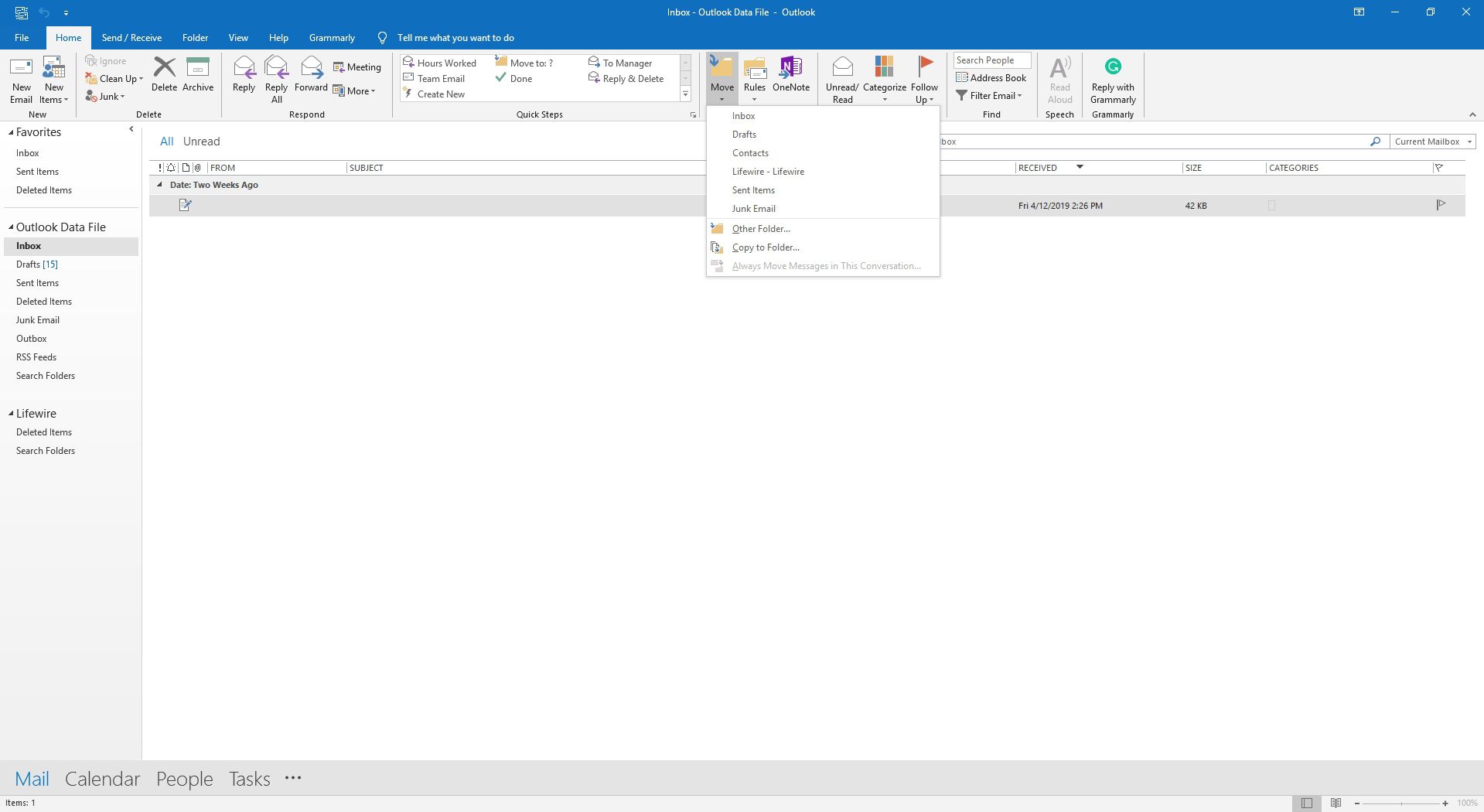Image resolution: width=1484 pixels, height=812 pixels.
Task: Click the Meeting reply button
Action: 357,67
